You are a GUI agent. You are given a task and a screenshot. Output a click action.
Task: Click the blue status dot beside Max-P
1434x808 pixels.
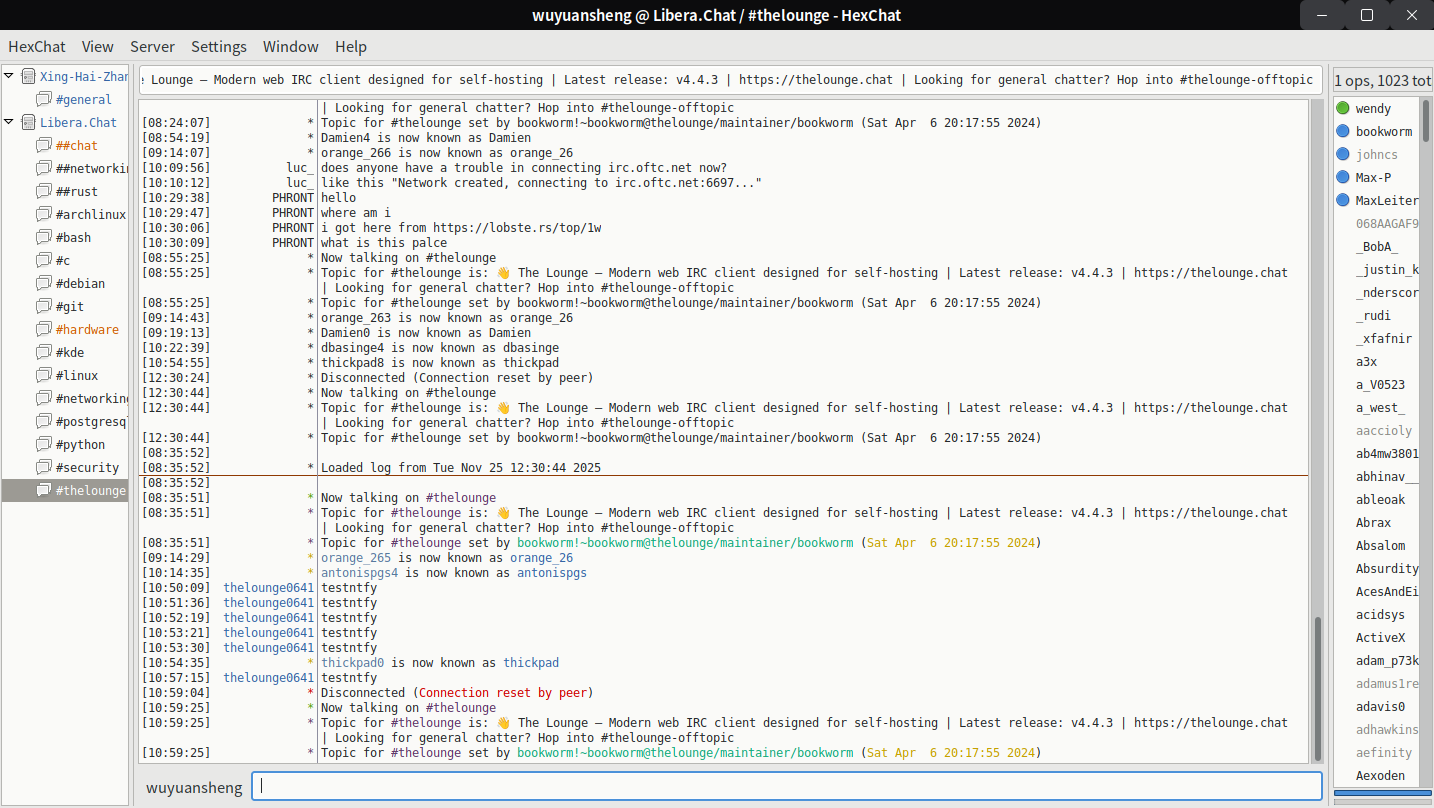tap(1343, 177)
